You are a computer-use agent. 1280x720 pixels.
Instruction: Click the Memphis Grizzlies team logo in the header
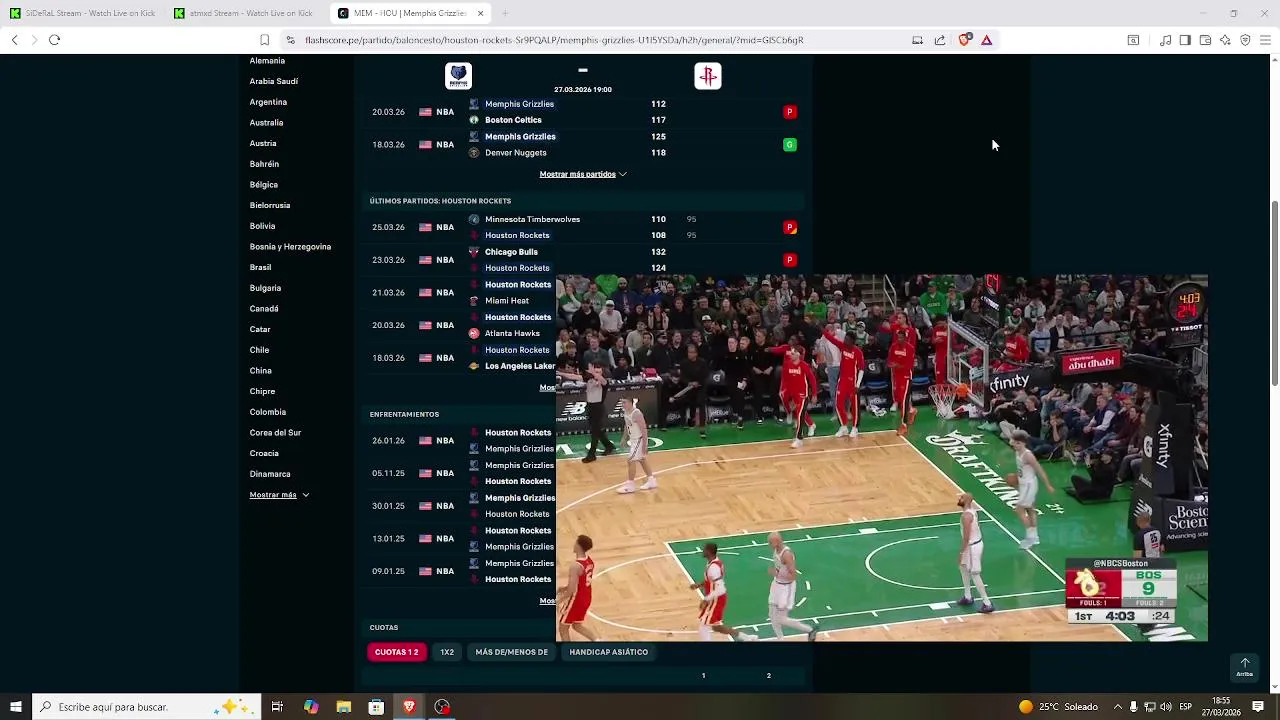pos(458,76)
